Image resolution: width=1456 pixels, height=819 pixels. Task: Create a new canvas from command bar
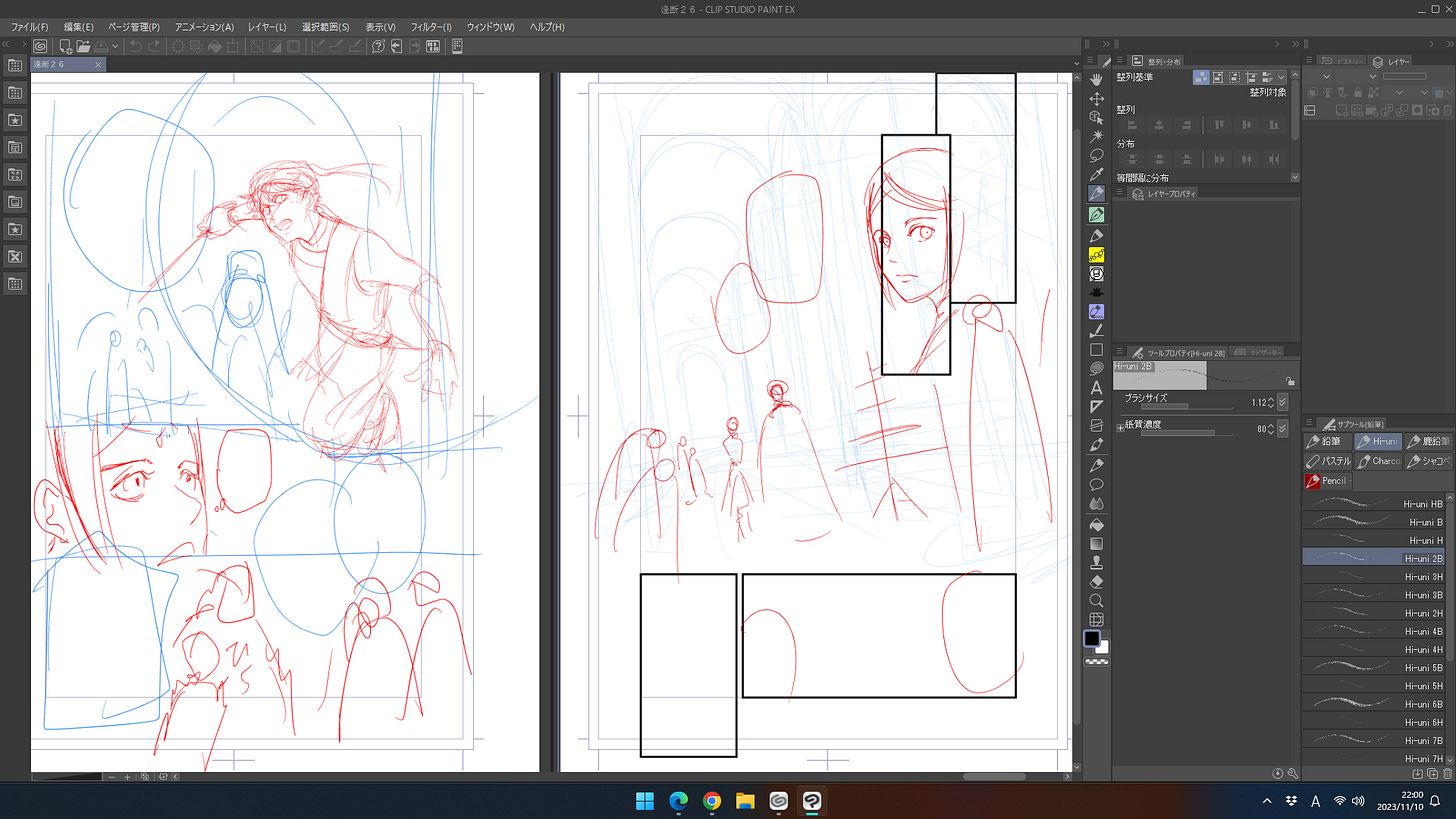click(65, 46)
